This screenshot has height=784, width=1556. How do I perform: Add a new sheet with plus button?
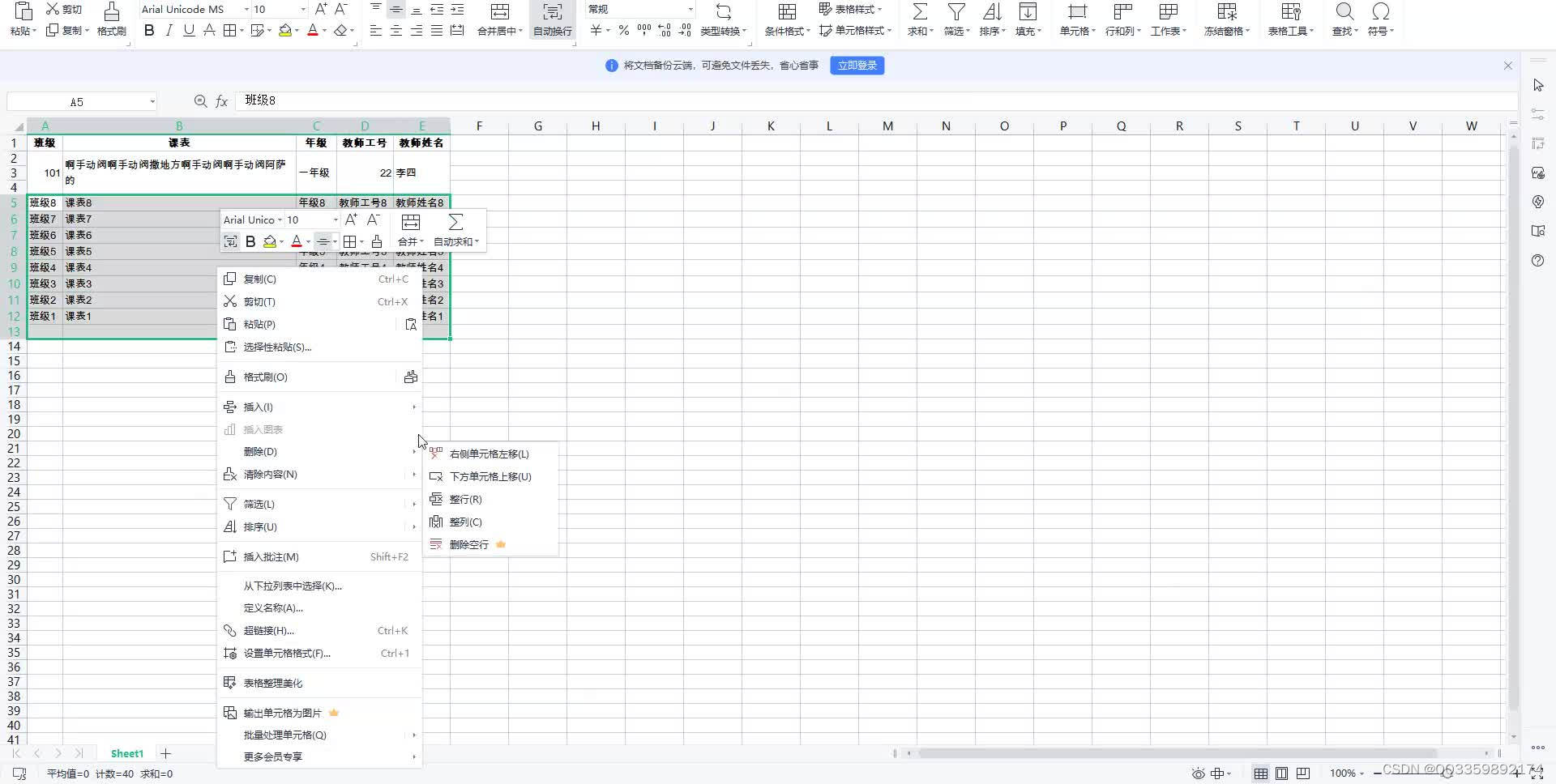(x=165, y=753)
